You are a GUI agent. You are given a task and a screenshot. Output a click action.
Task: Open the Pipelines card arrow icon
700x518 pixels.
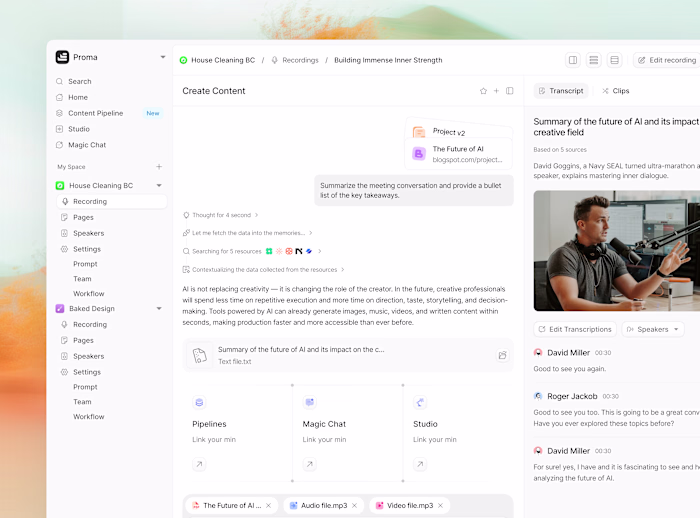(199, 464)
